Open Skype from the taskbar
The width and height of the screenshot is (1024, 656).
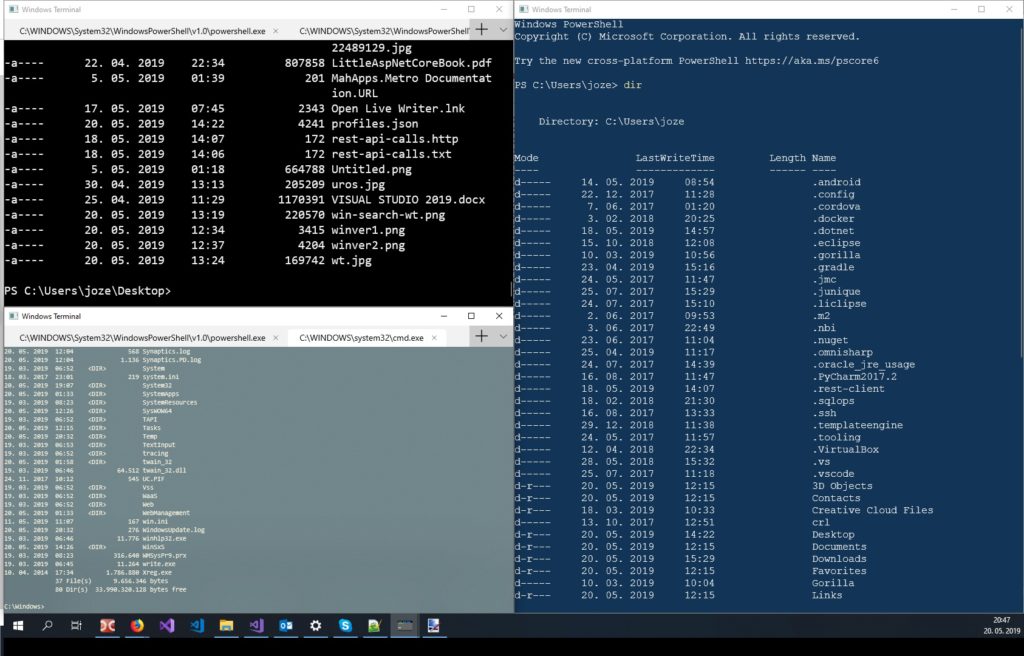[x=345, y=626]
